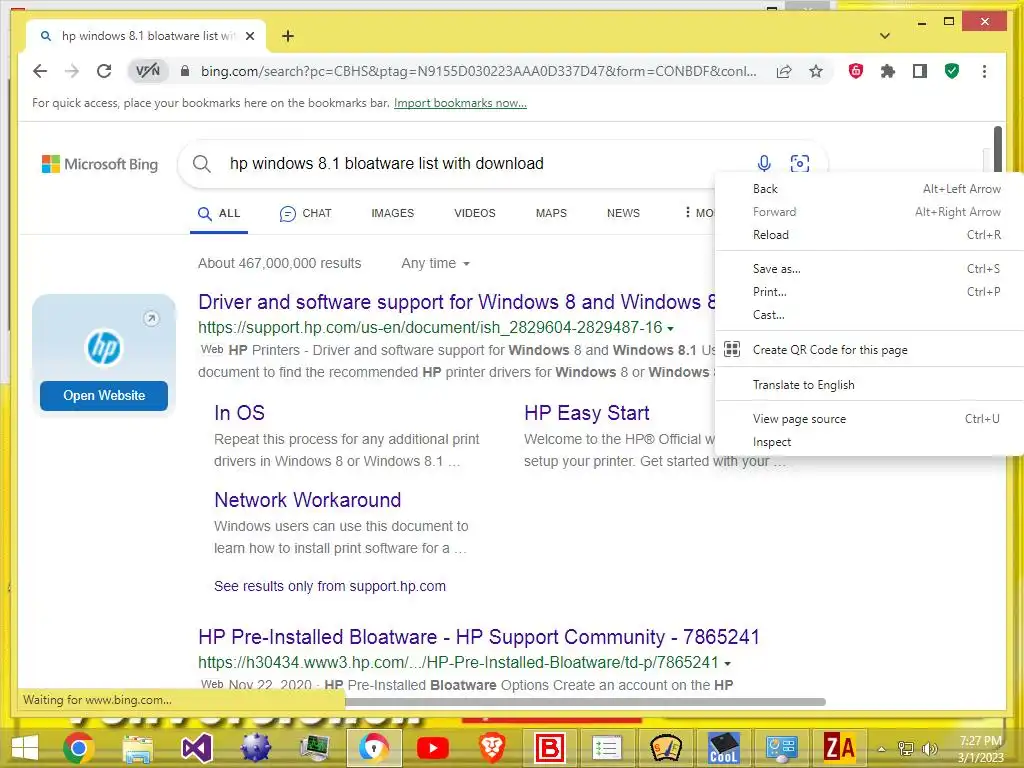The height and width of the screenshot is (768, 1024).
Task: Click the HP logo thumbnail
Action: (x=104, y=347)
